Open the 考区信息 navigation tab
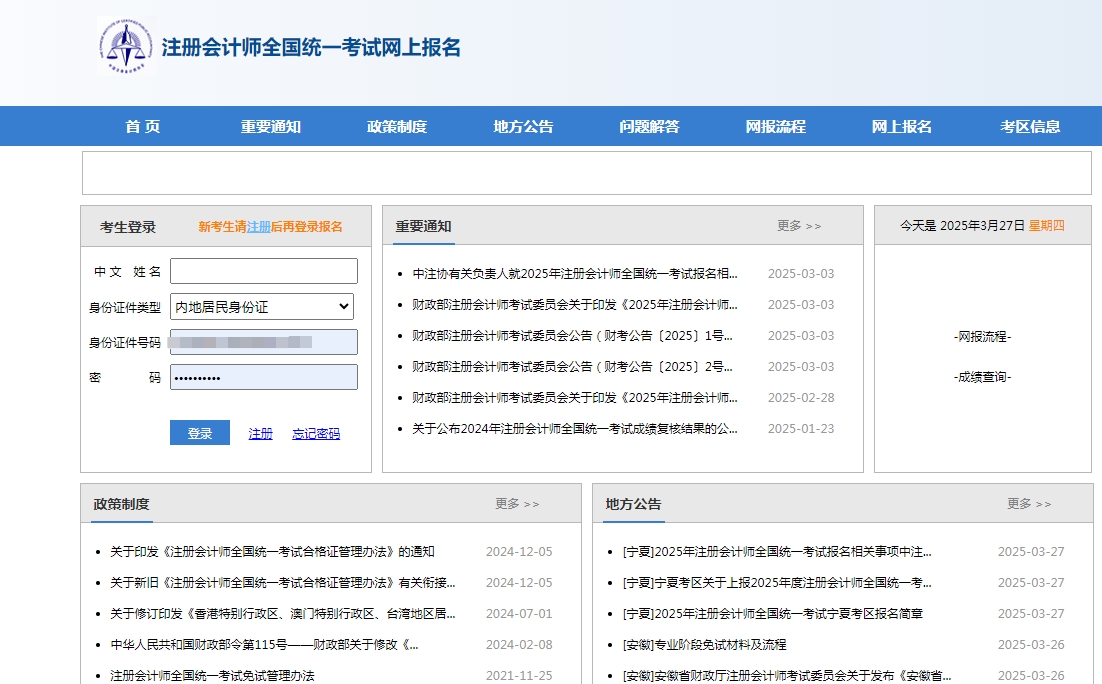The image size is (1102, 684). click(1030, 126)
